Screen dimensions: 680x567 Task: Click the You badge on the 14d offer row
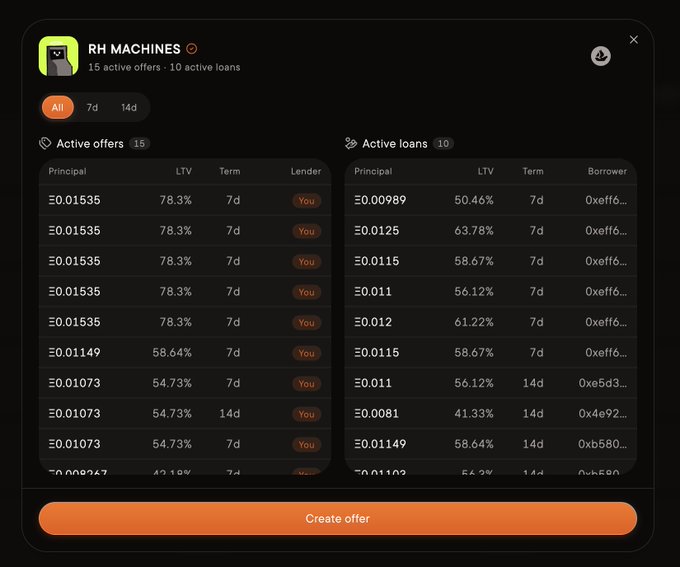coord(306,414)
